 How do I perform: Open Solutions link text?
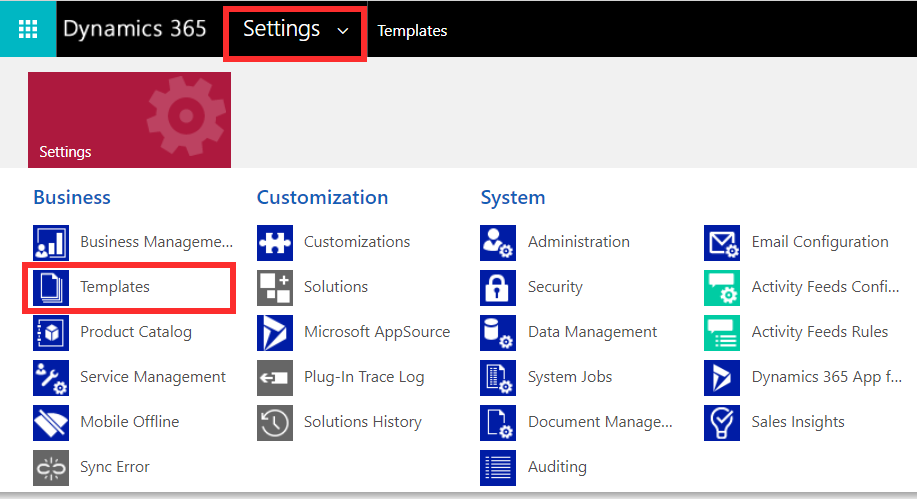[x=336, y=286]
